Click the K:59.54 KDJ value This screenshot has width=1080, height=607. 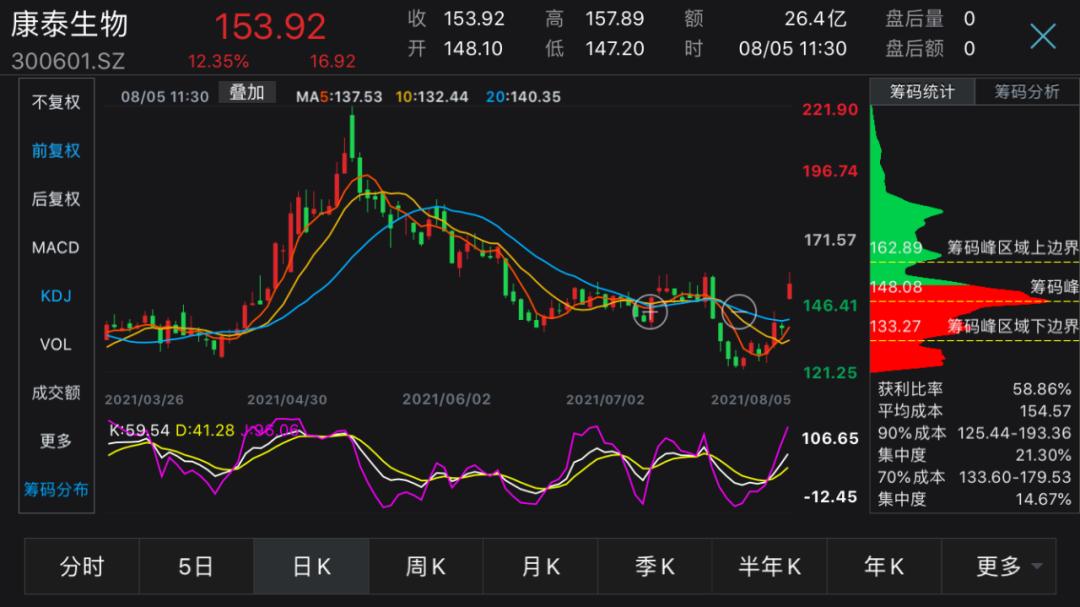[139, 431]
